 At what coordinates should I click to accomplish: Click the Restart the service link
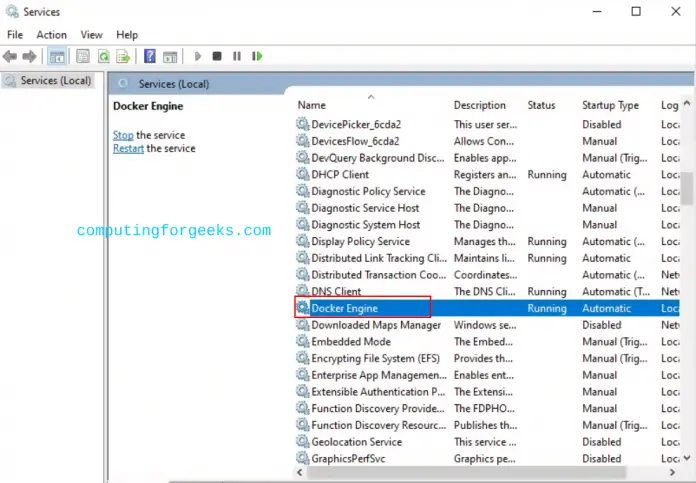pos(128,149)
